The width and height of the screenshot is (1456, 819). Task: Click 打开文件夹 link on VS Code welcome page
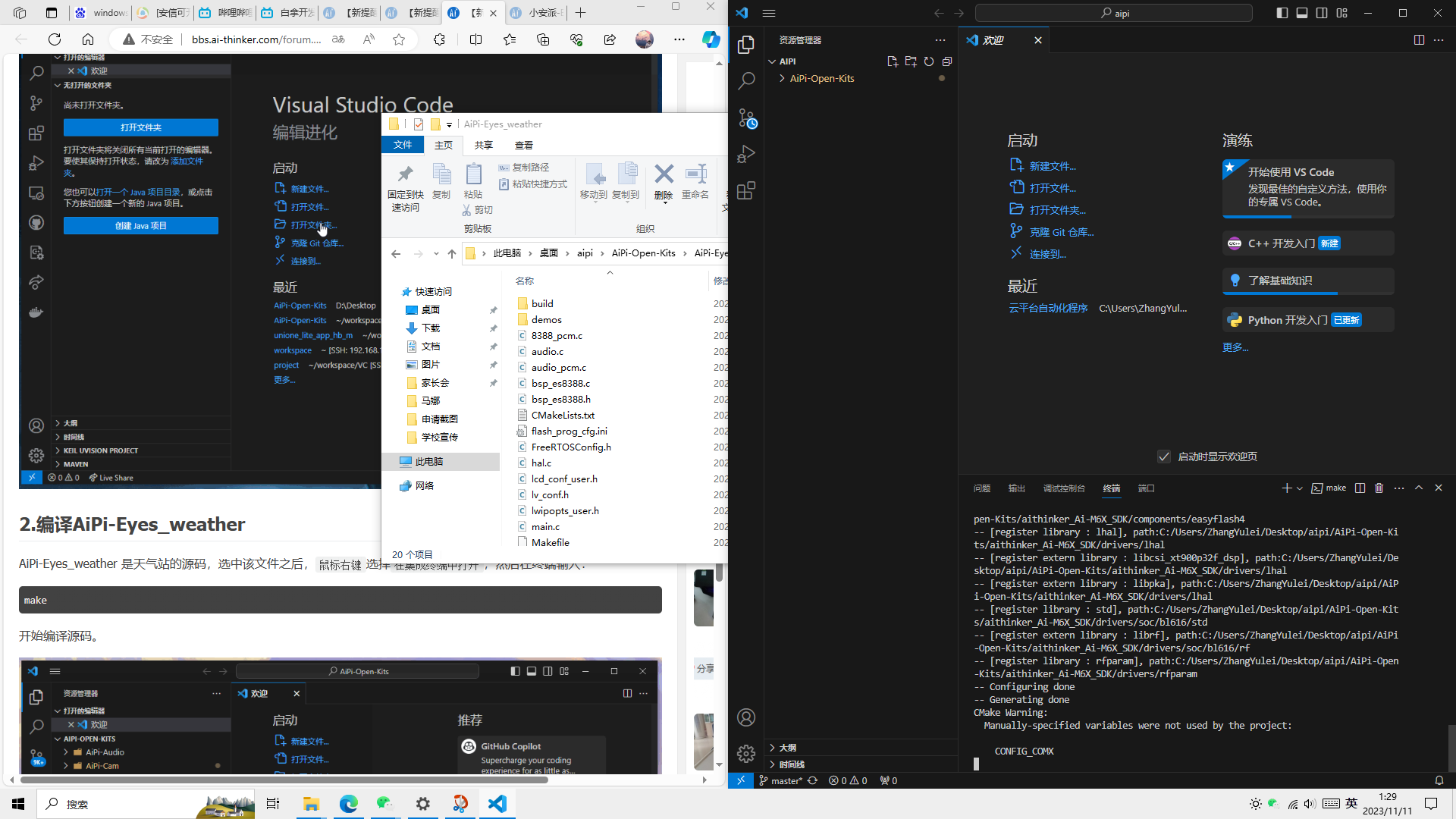(x=1057, y=210)
